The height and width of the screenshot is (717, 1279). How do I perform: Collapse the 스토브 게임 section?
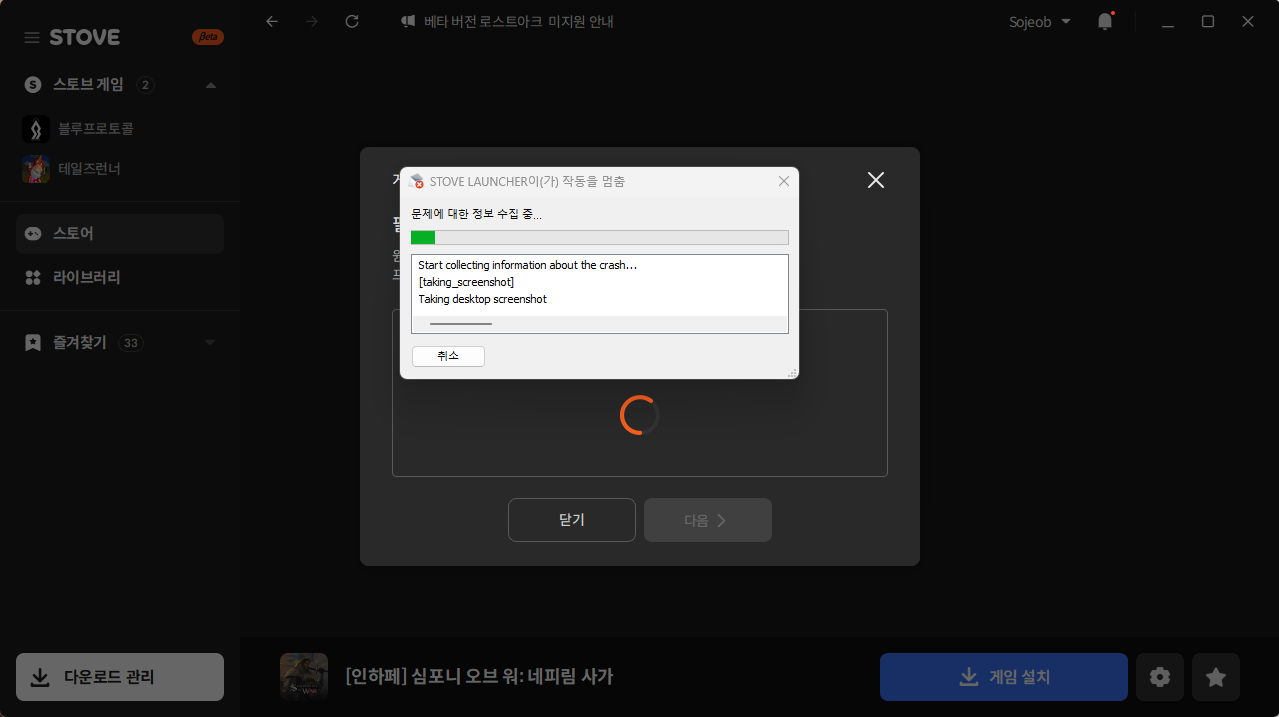(x=210, y=85)
